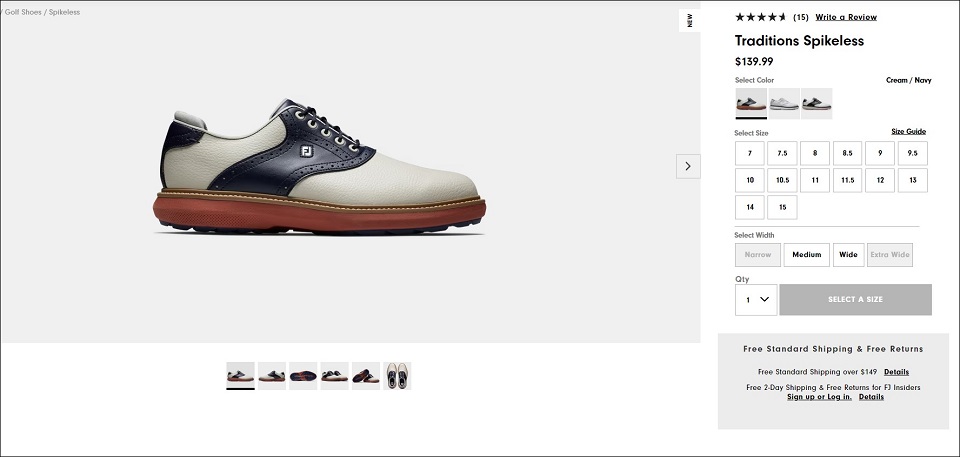Open the Size Guide link
The image size is (960, 457).
pyautogui.click(x=909, y=132)
